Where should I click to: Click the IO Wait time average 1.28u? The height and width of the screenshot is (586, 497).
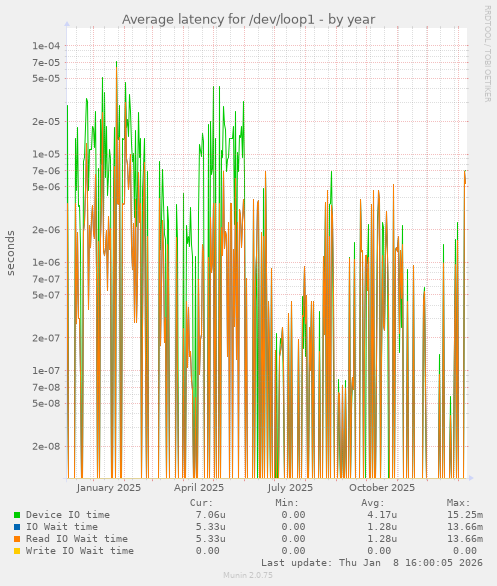(382, 527)
